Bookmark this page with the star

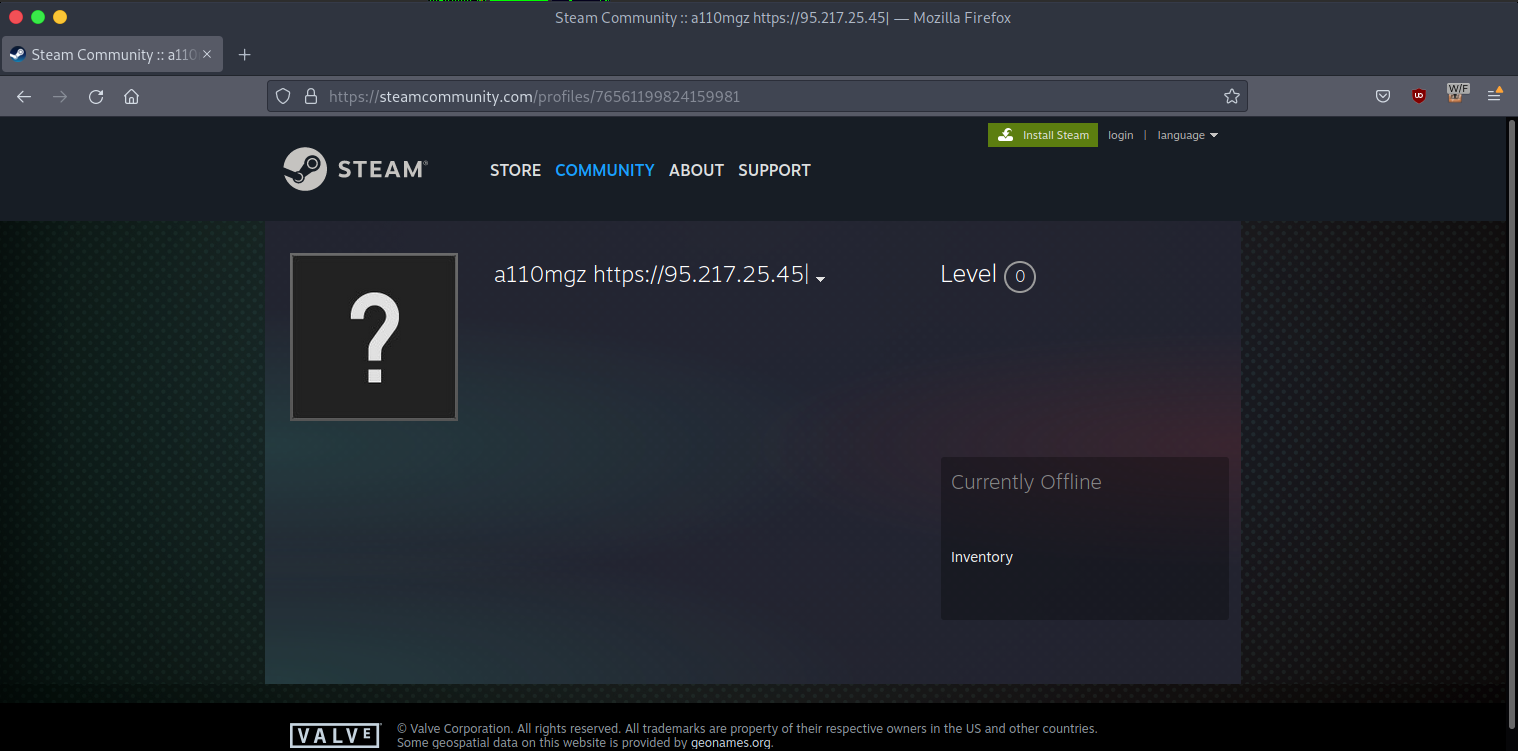click(x=1232, y=97)
